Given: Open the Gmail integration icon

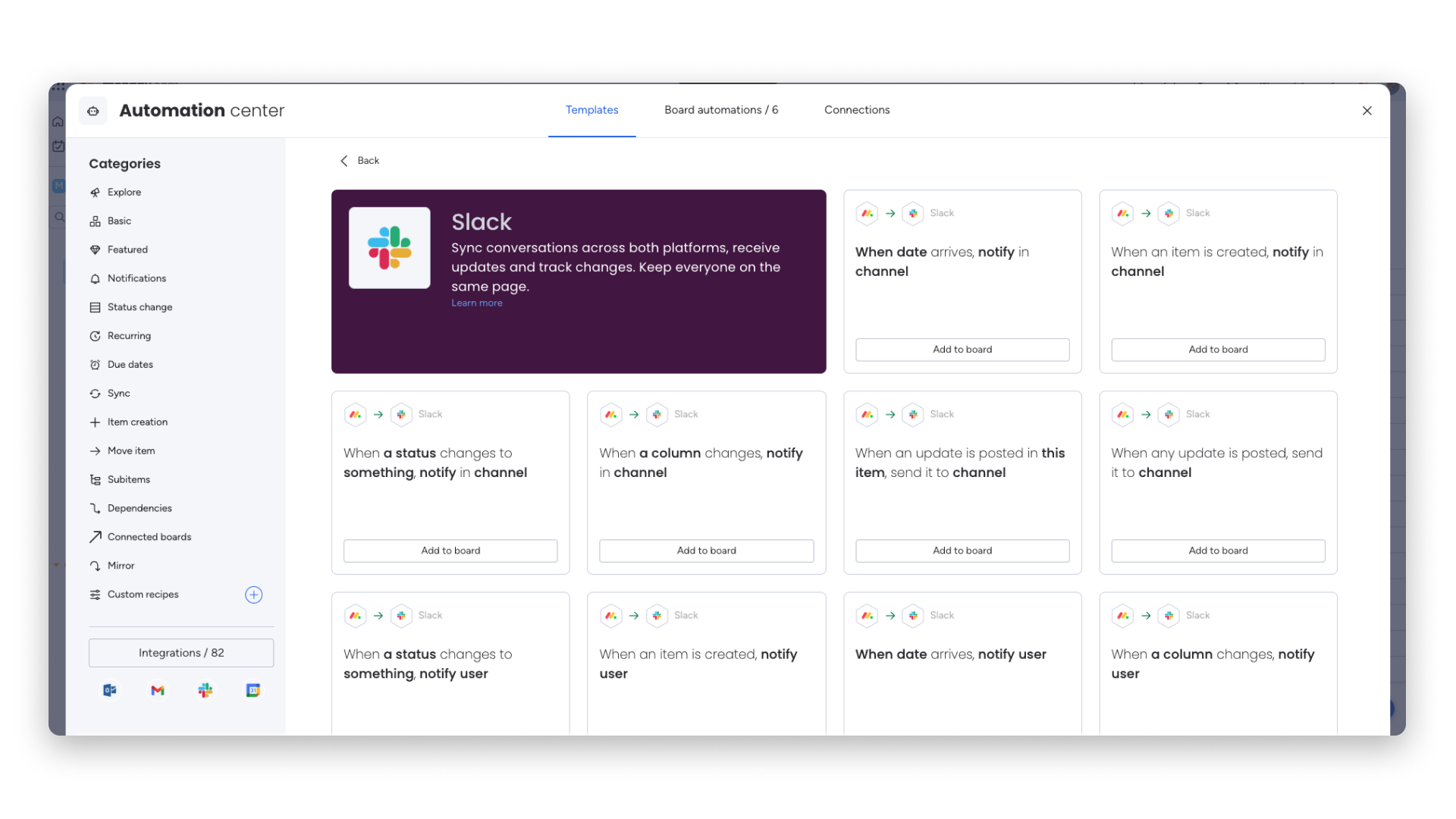Looking at the screenshot, I should [158, 691].
